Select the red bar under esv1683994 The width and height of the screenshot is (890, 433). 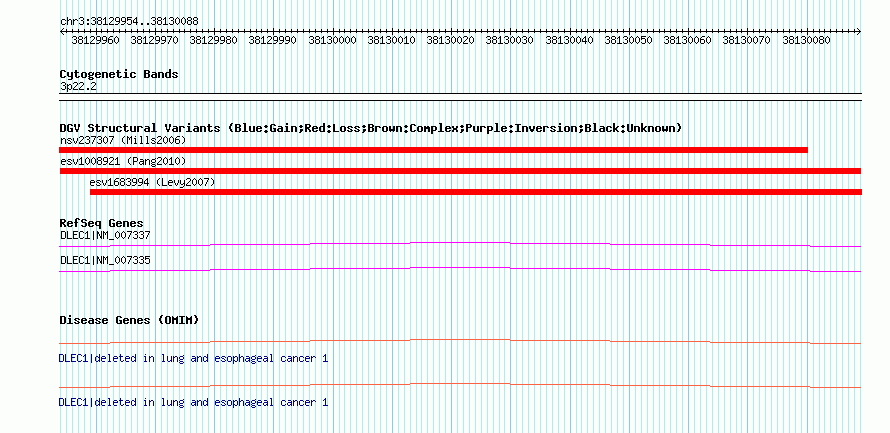point(476,192)
